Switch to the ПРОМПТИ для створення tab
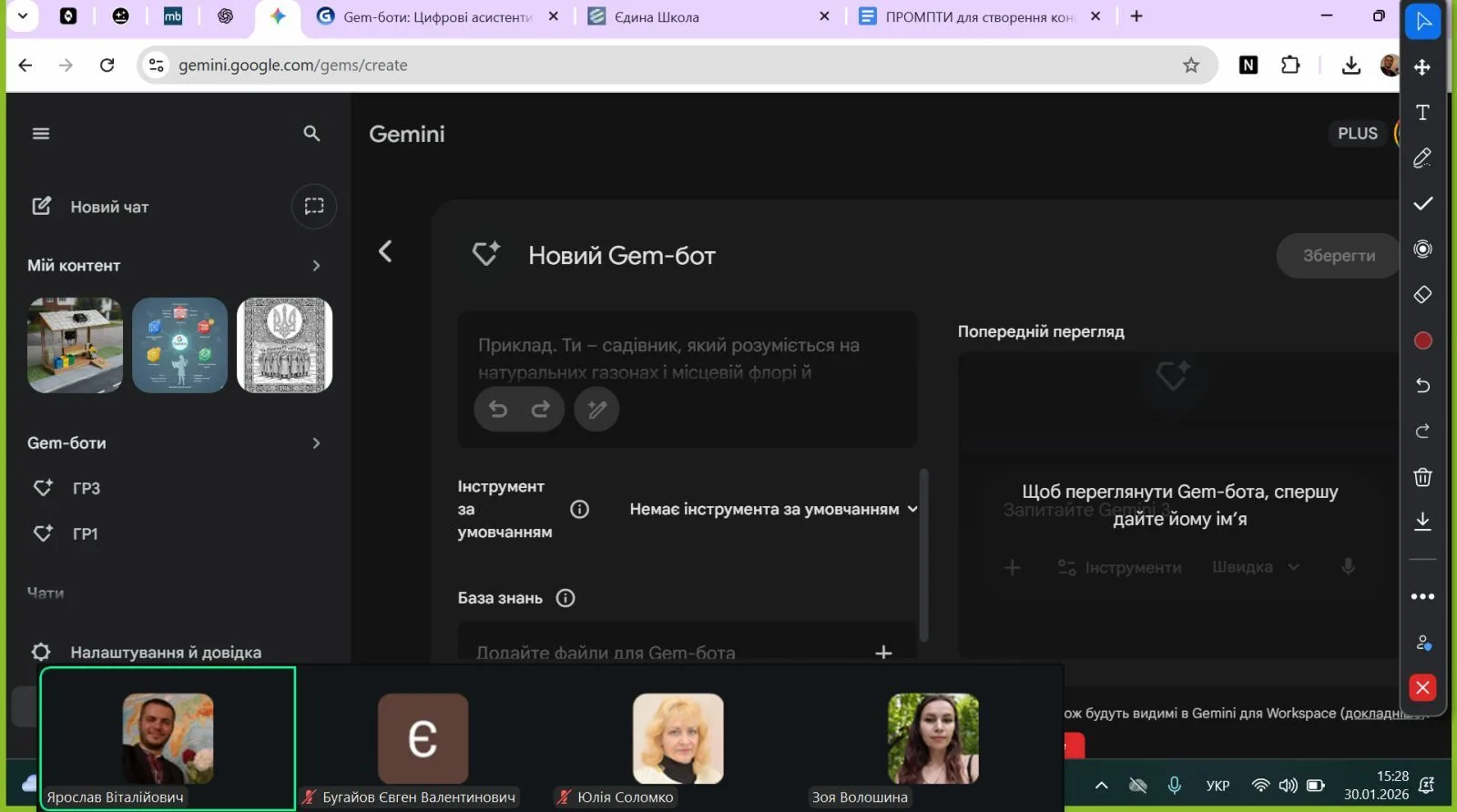Image resolution: width=1457 pixels, height=812 pixels. tap(981, 16)
